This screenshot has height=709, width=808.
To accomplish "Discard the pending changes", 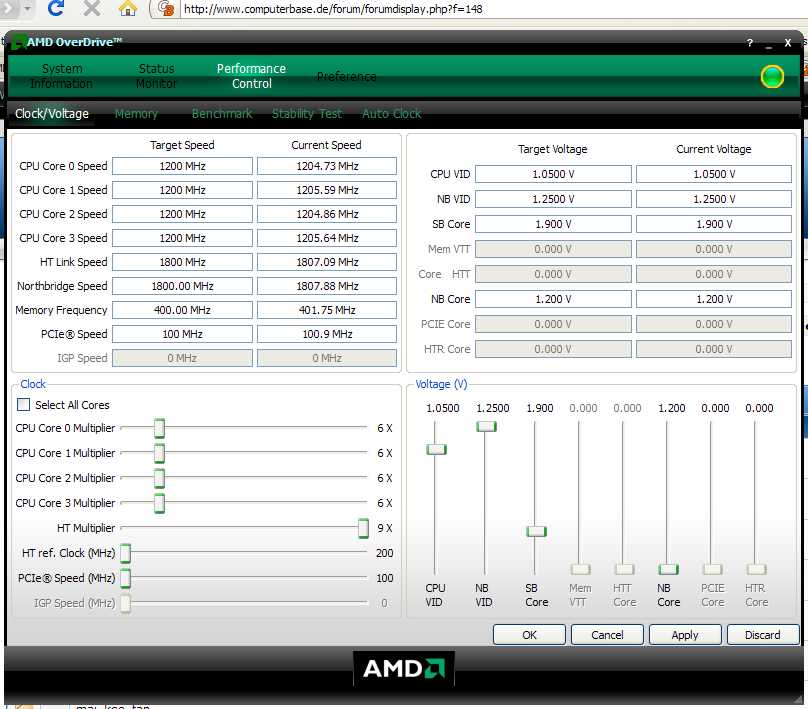I will (x=763, y=635).
